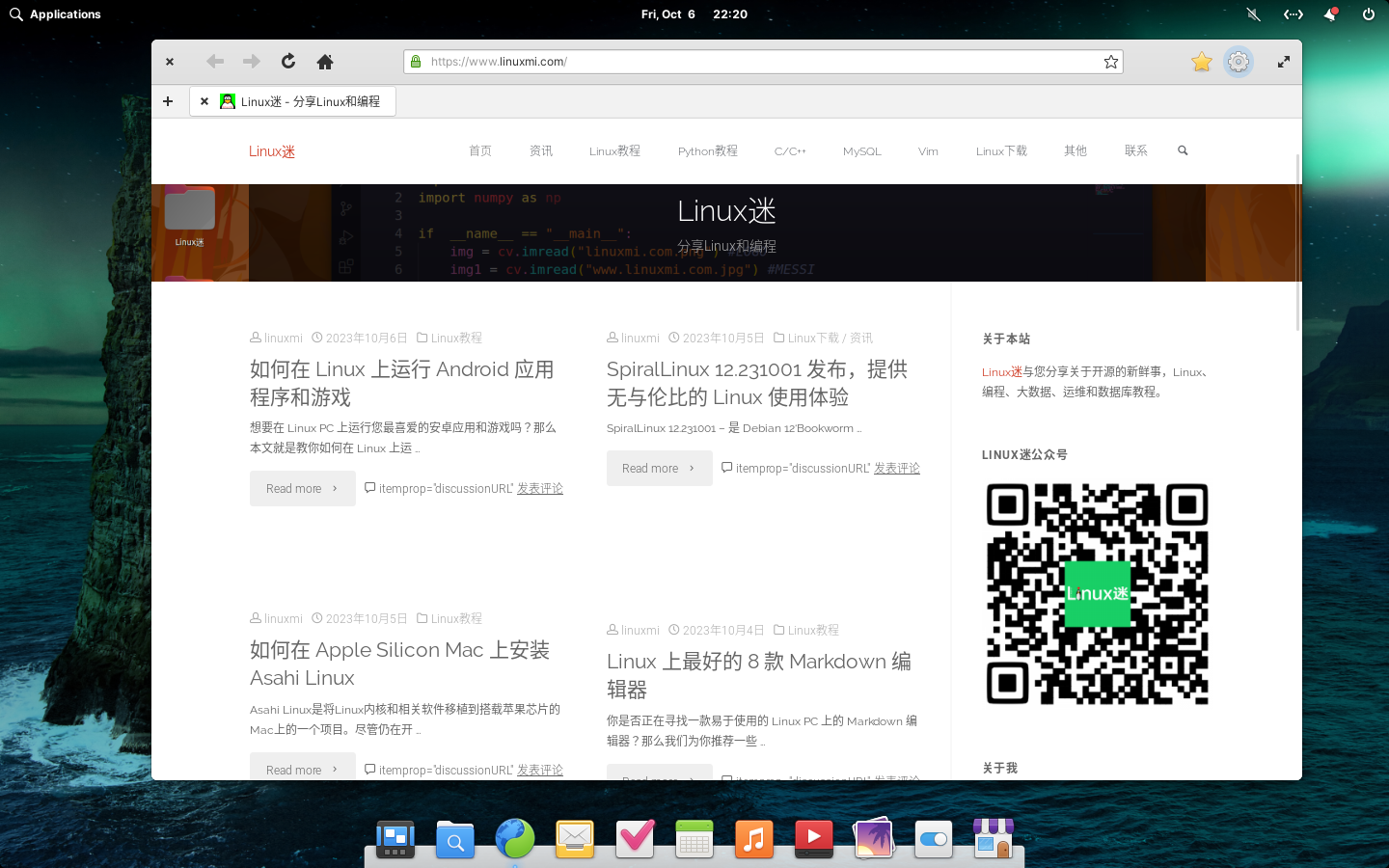Viewport: 1389px width, 868px height.
Task: Open the 资讯 menu item
Action: tap(541, 151)
